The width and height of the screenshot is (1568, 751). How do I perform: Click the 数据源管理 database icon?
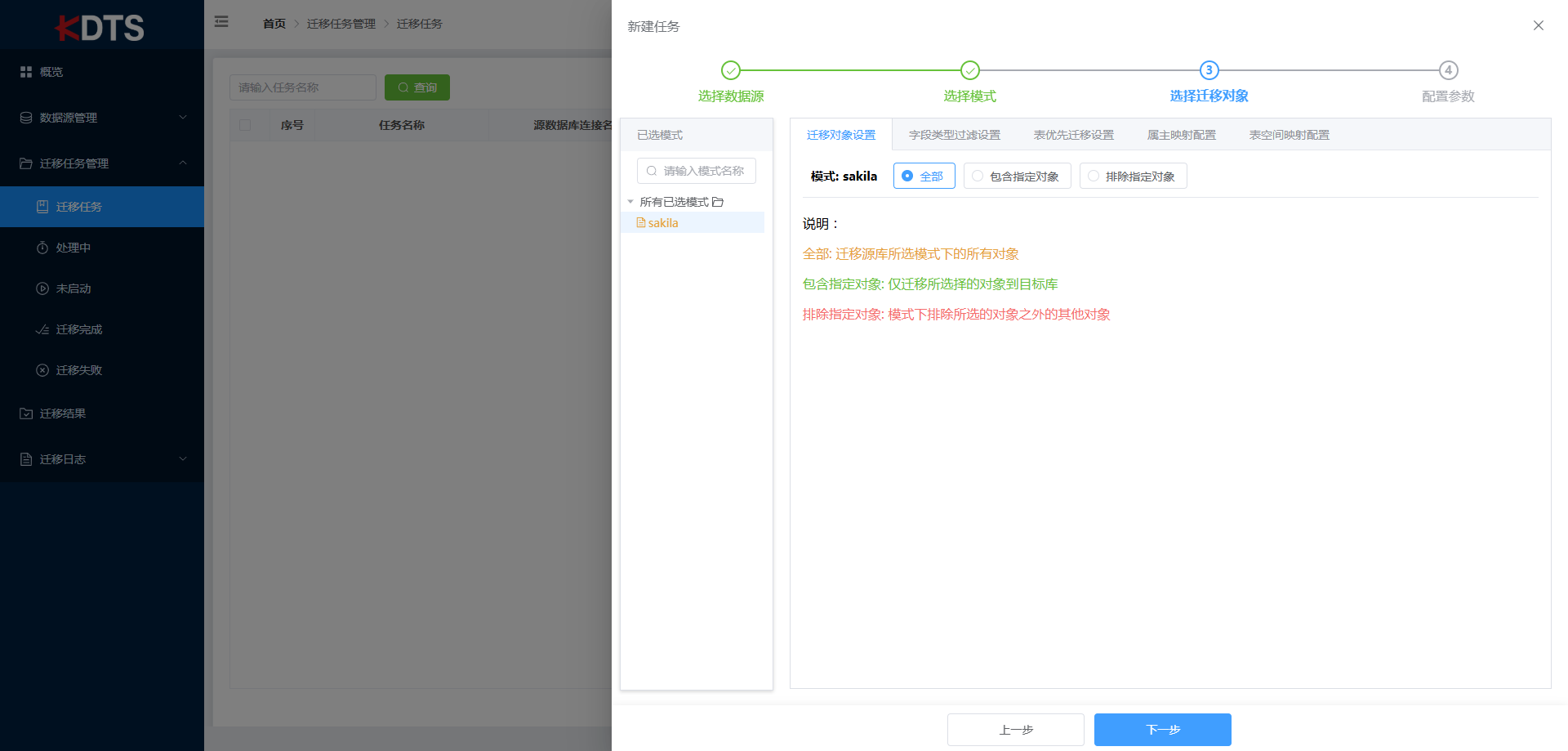pyautogui.click(x=26, y=118)
